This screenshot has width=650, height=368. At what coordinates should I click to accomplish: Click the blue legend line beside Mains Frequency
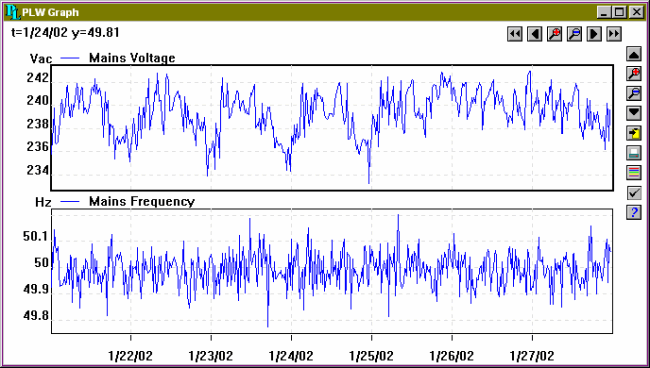tap(70, 202)
